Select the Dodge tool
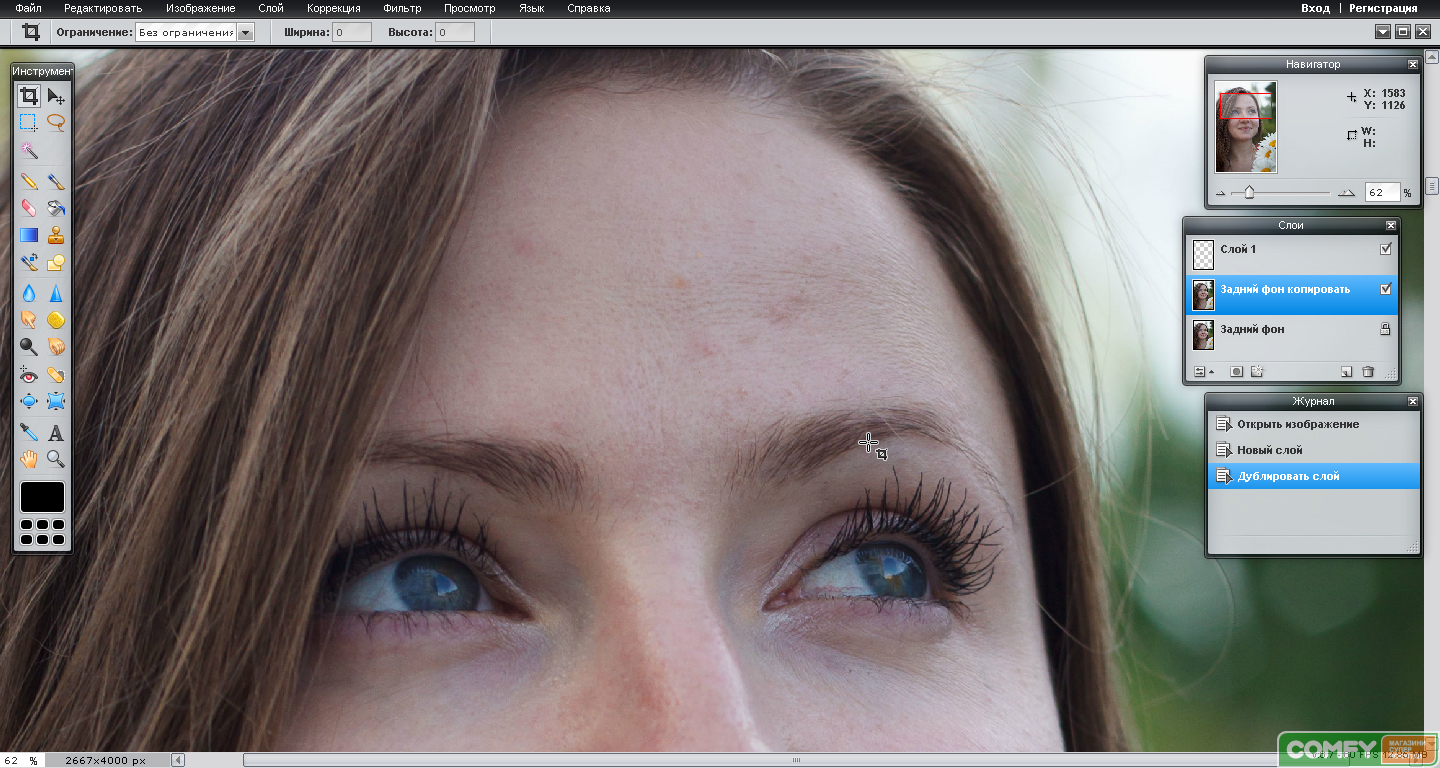Screen dimensions: 1440x768 [x=29, y=347]
